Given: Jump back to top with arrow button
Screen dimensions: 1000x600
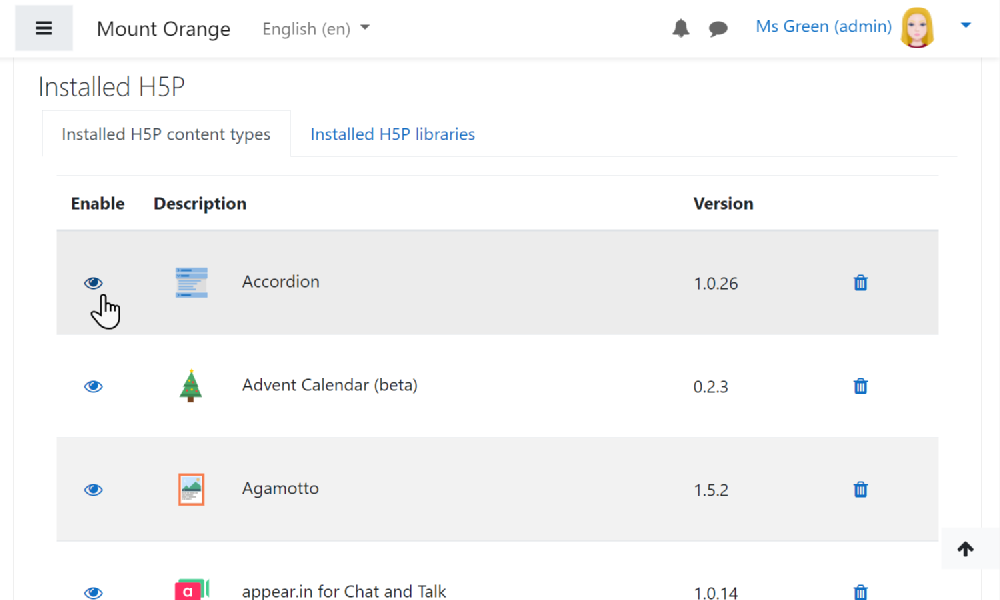Looking at the screenshot, I should coord(966,548).
